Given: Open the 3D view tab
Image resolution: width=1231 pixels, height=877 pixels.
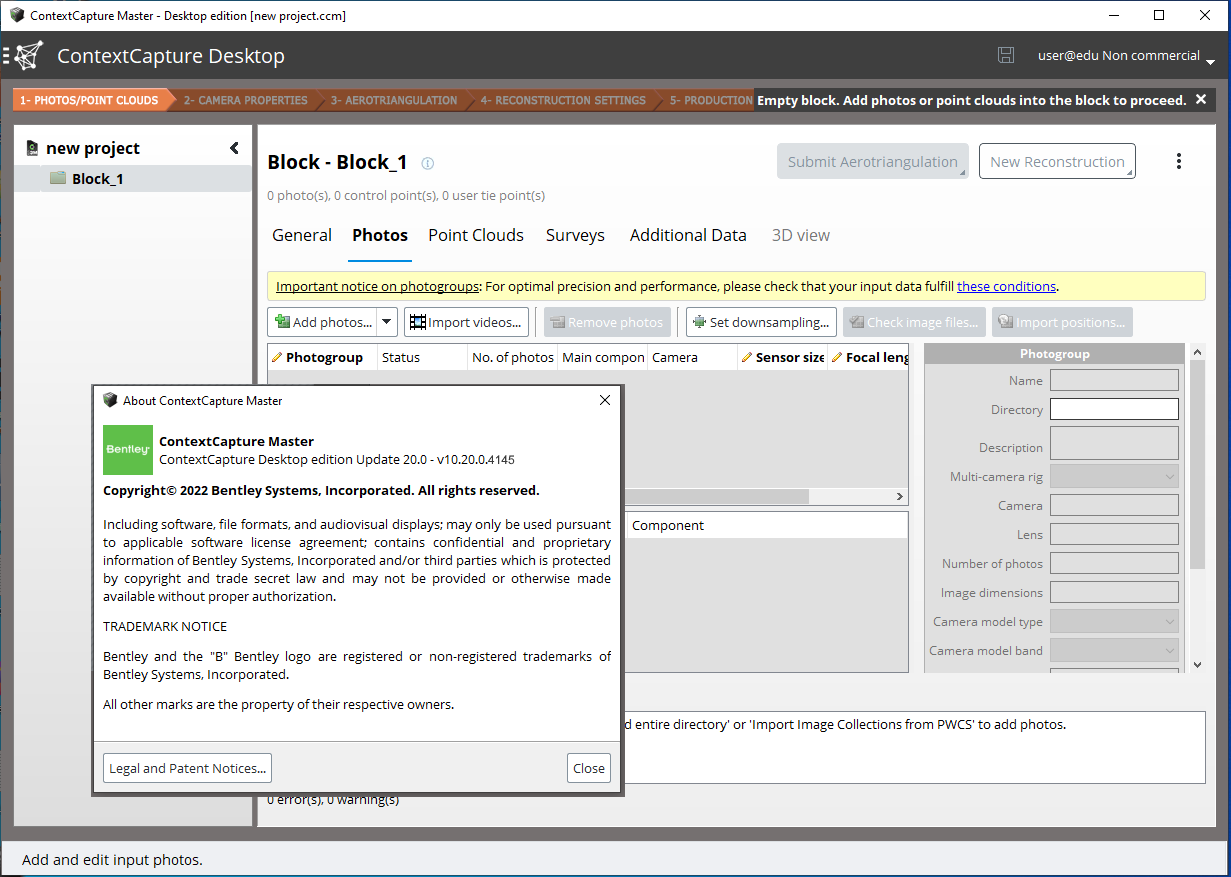Looking at the screenshot, I should coord(801,235).
